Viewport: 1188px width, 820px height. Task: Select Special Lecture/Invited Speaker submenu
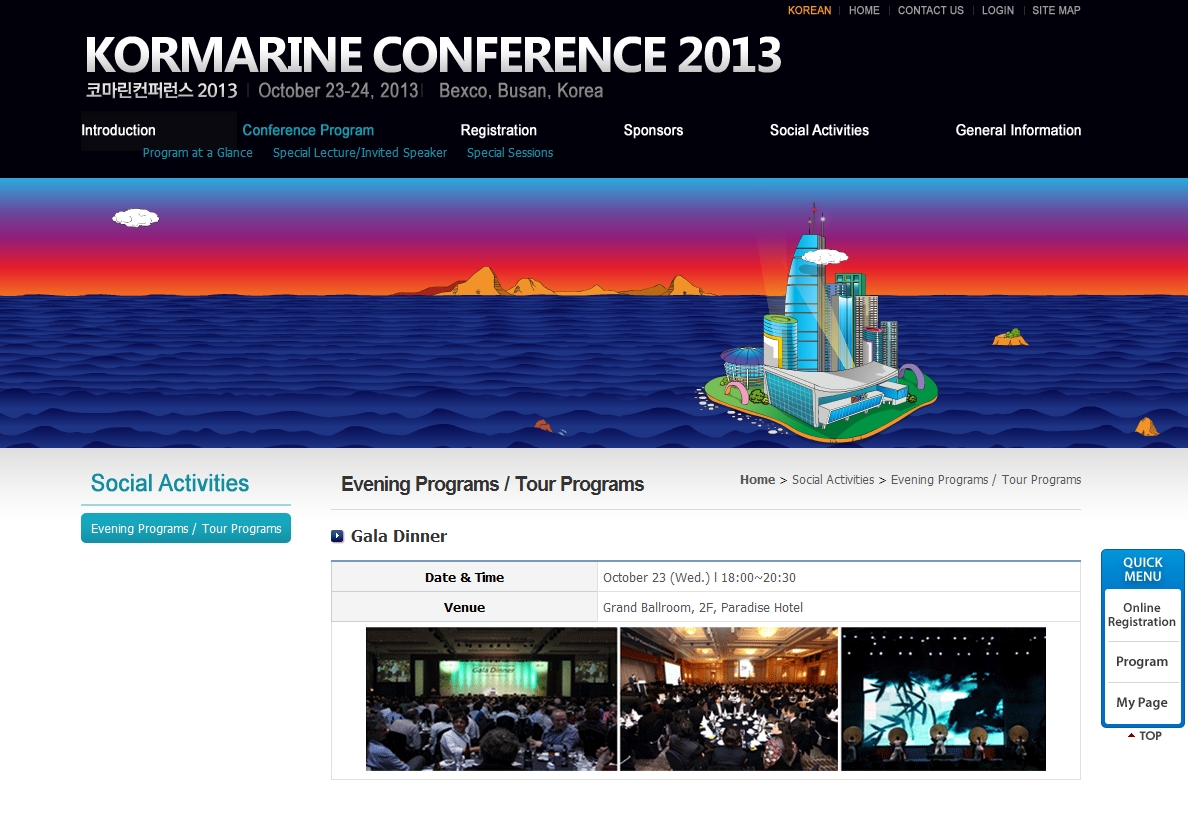(x=360, y=153)
